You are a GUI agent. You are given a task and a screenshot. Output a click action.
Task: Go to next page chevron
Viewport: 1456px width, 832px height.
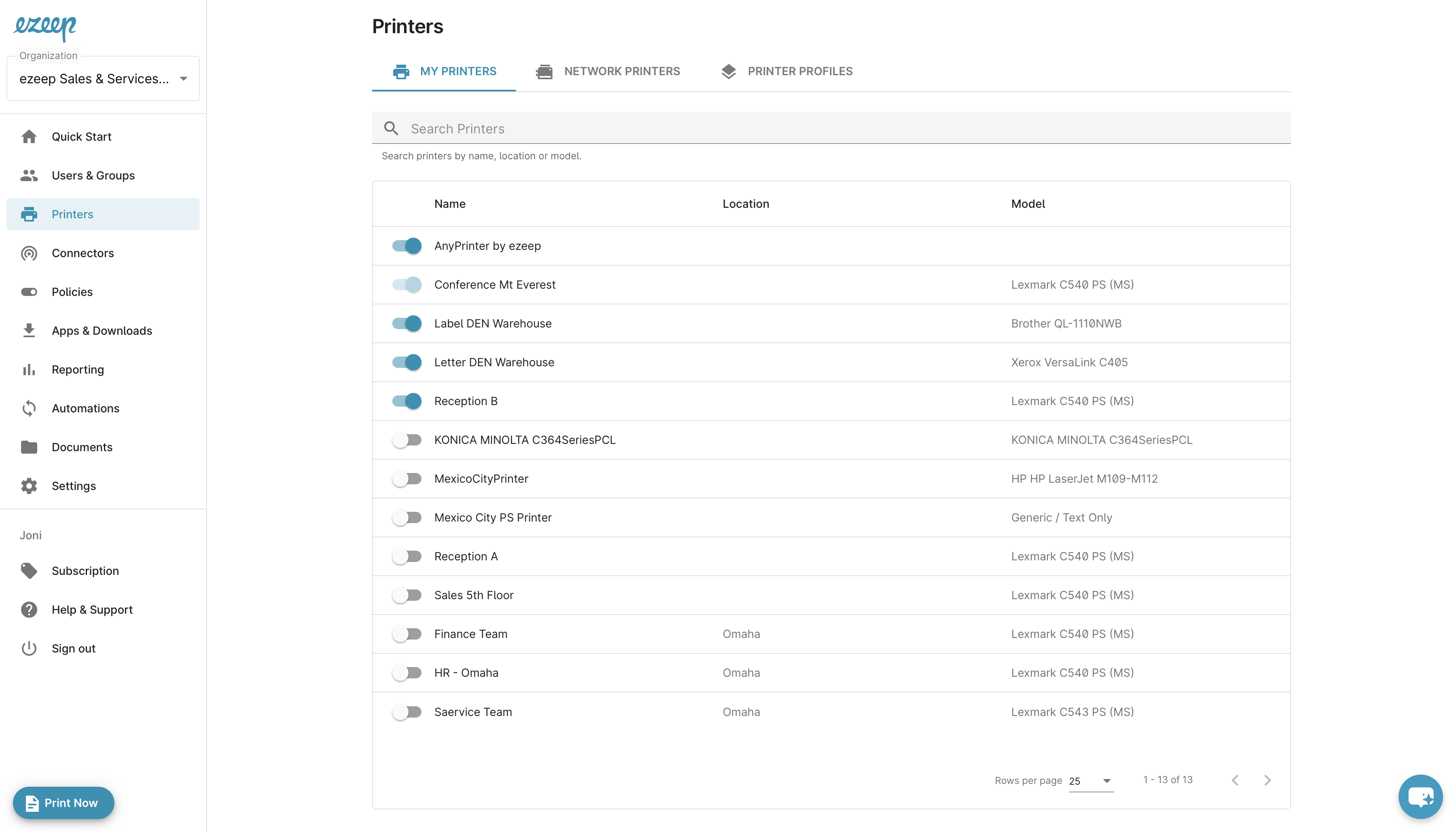coord(1268,781)
